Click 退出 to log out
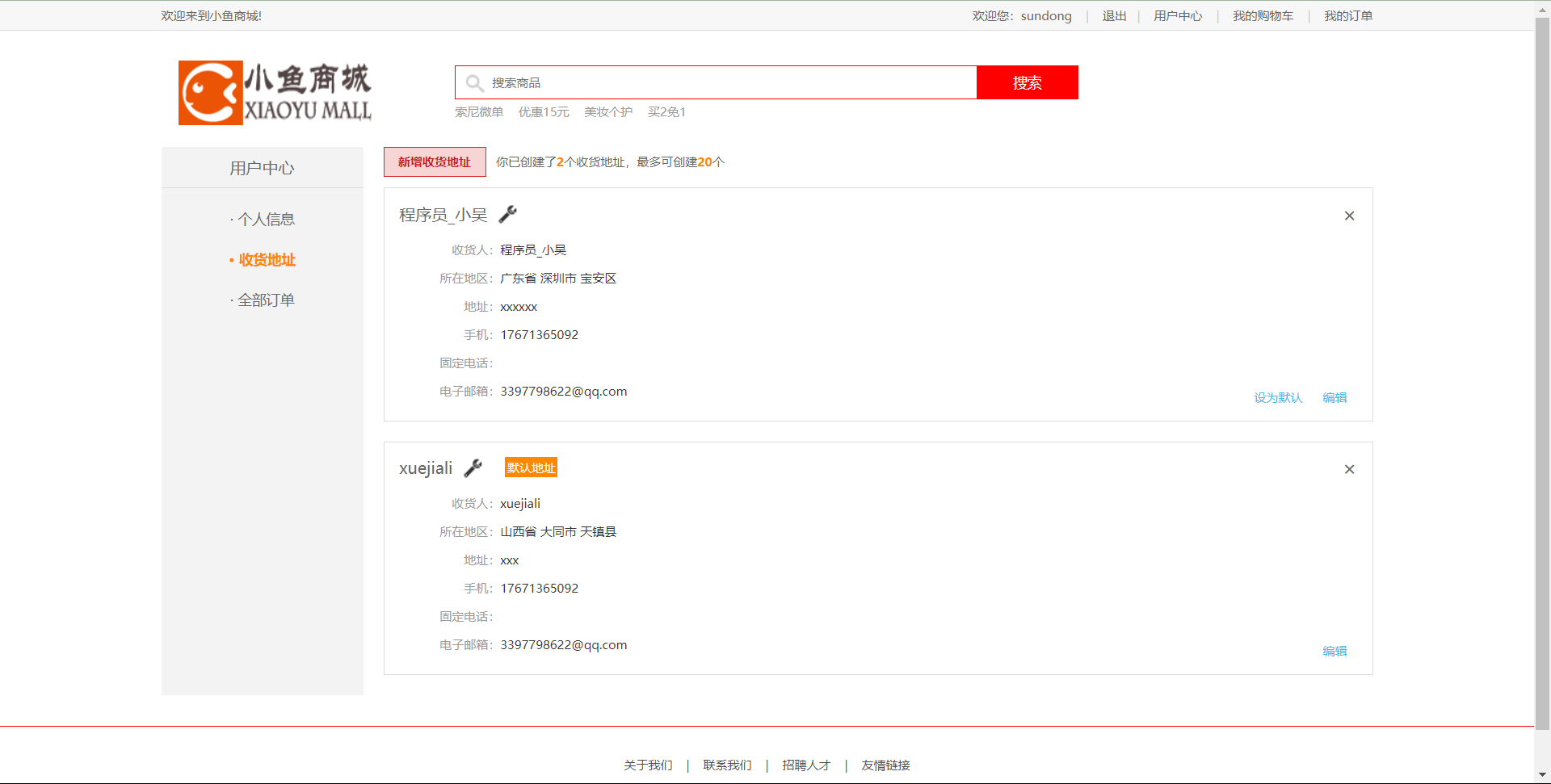Image resolution: width=1551 pixels, height=784 pixels. [1114, 15]
